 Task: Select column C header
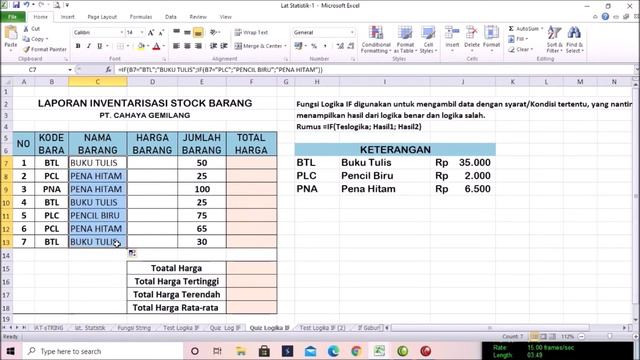point(98,82)
